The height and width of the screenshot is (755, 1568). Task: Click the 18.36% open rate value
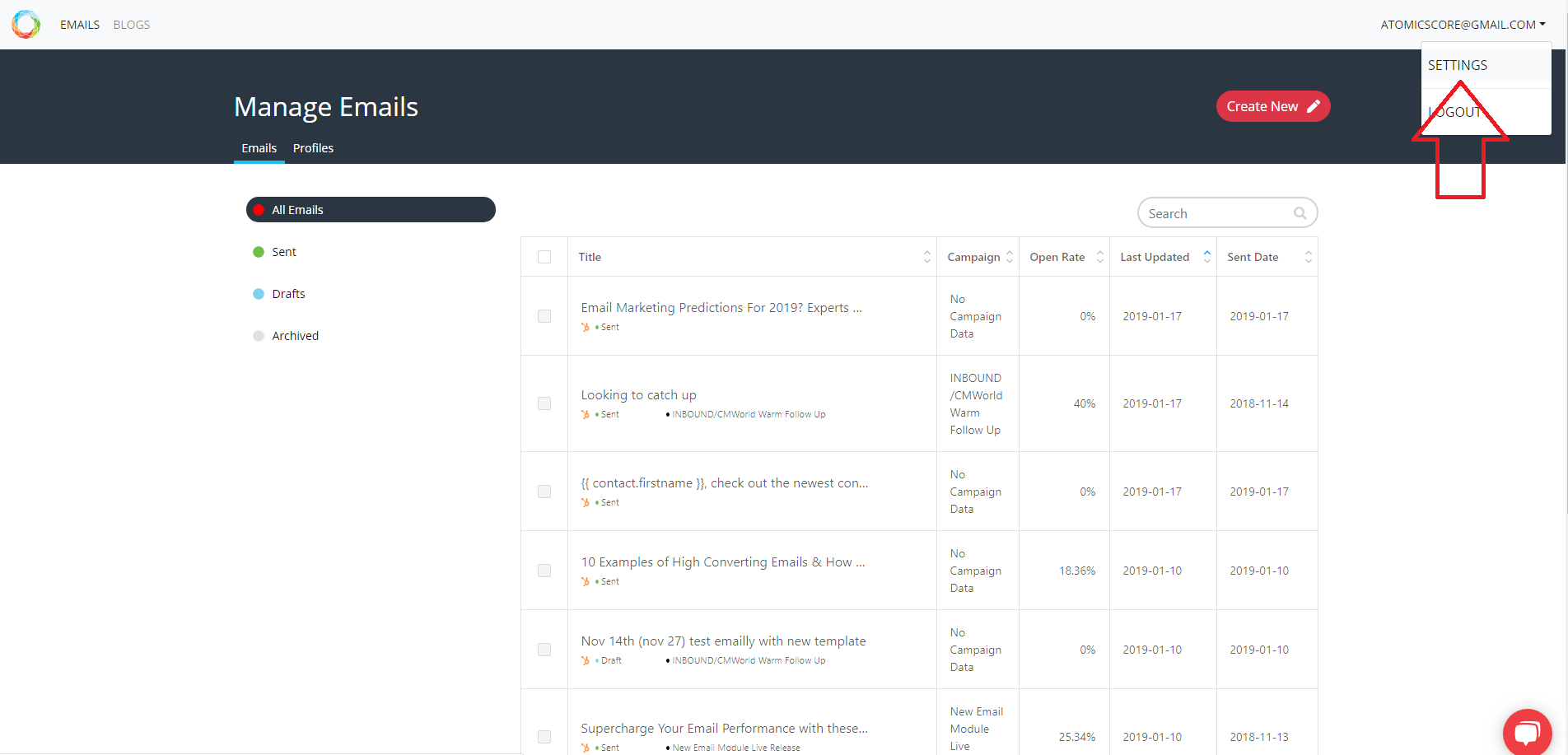pyautogui.click(x=1077, y=571)
